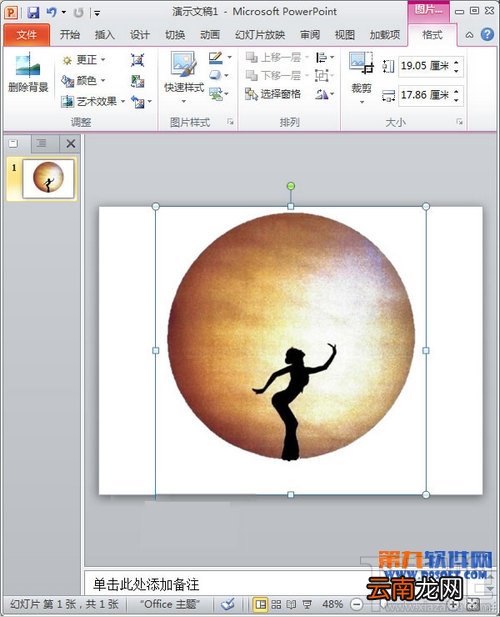Select slide 1 thumbnail
This screenshot has width=500, height=617.
[48, 178]
